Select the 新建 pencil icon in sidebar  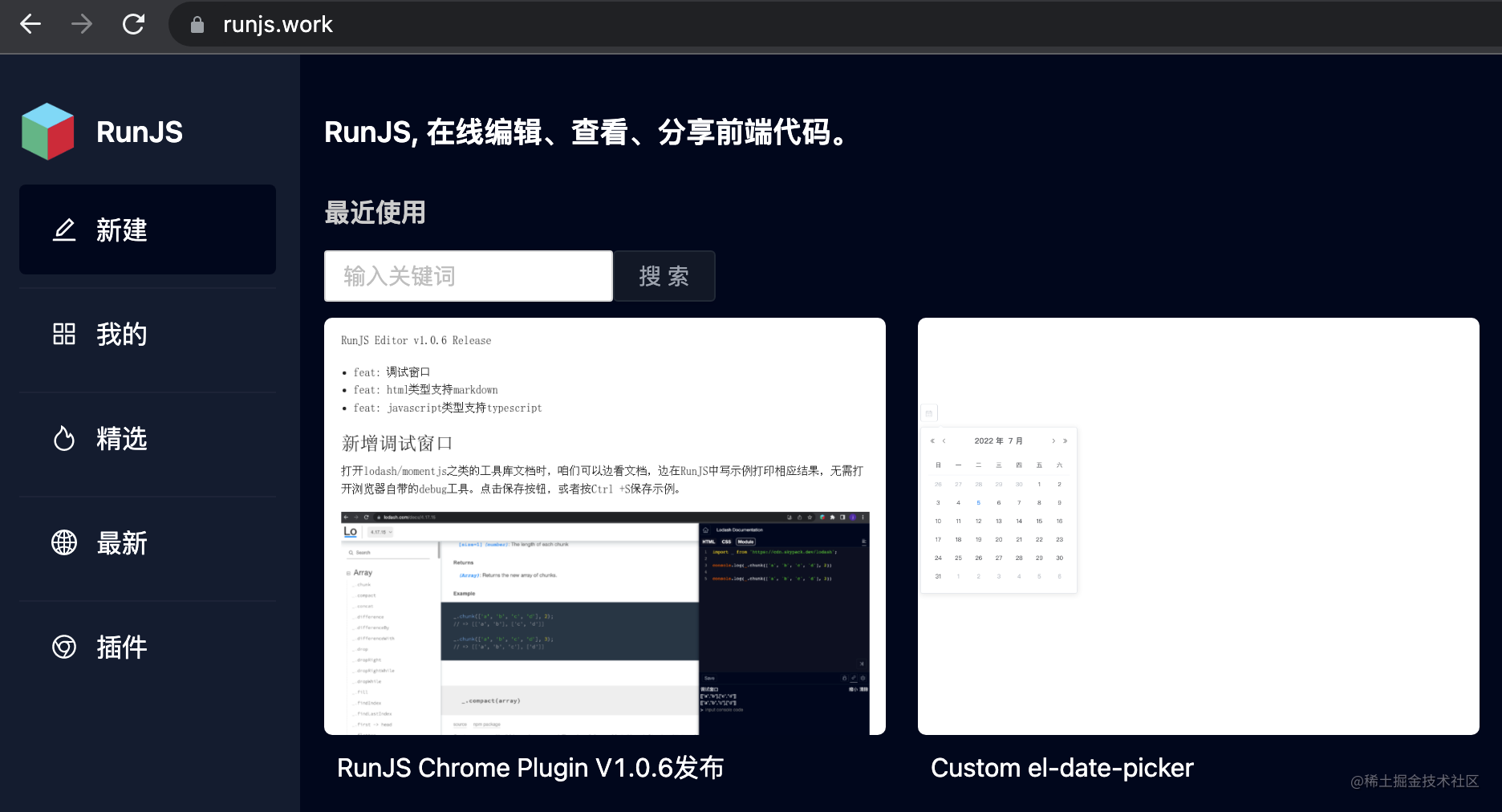coord(64,230)
